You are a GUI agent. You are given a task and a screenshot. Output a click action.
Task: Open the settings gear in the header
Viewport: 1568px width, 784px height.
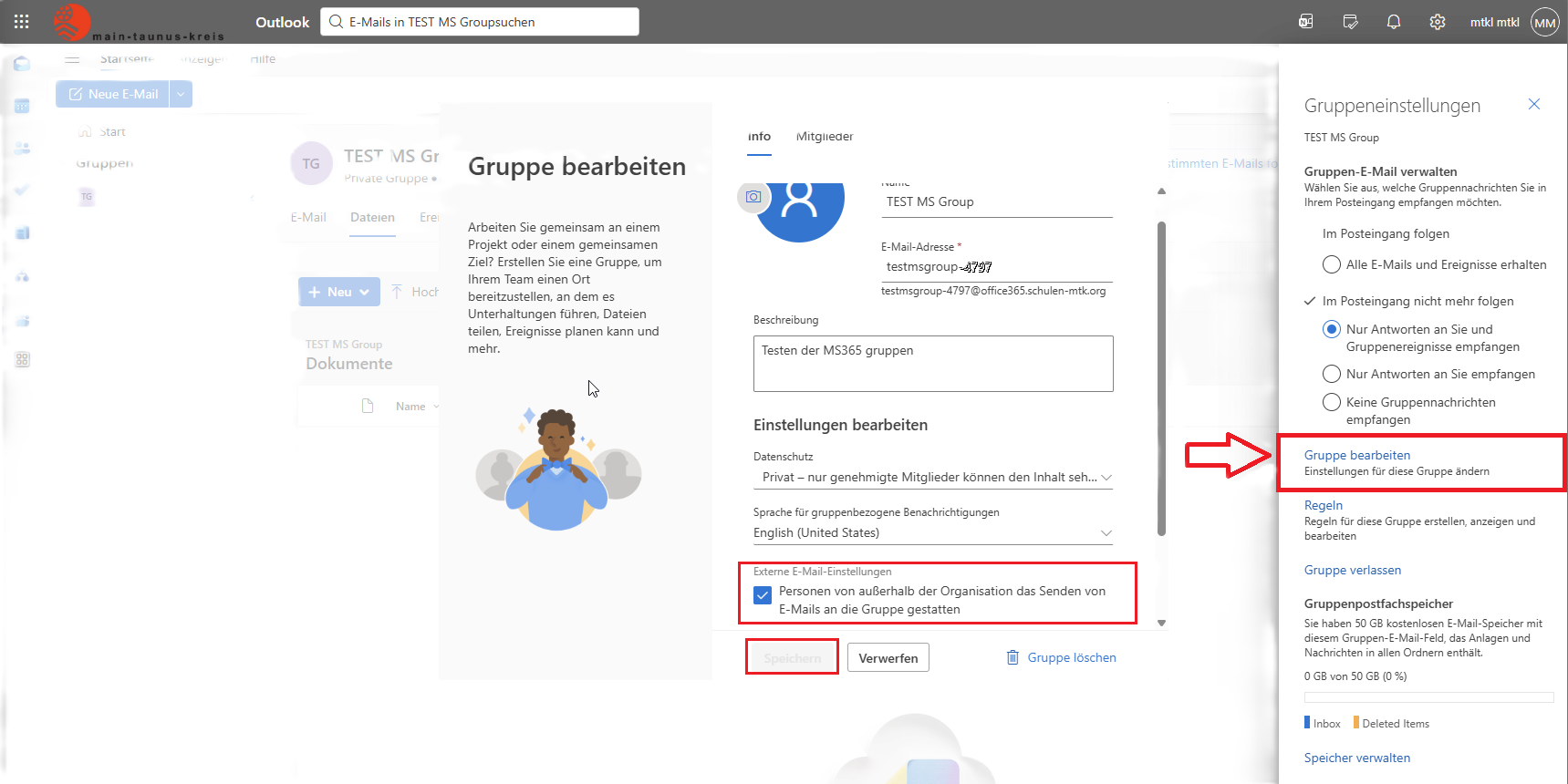1438,22
